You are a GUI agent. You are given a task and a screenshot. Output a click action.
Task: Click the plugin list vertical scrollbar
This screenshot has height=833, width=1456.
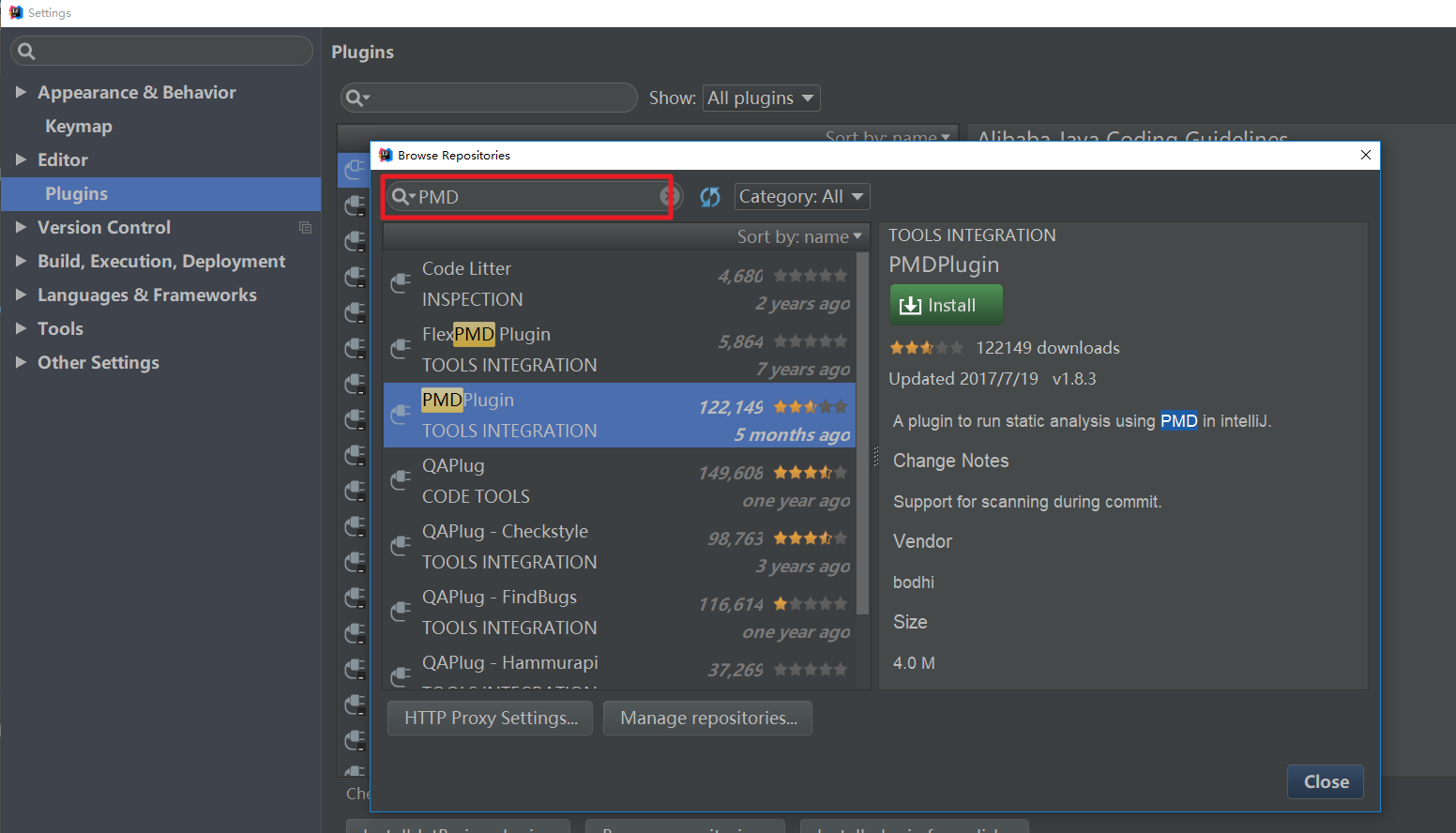[863, 432]
